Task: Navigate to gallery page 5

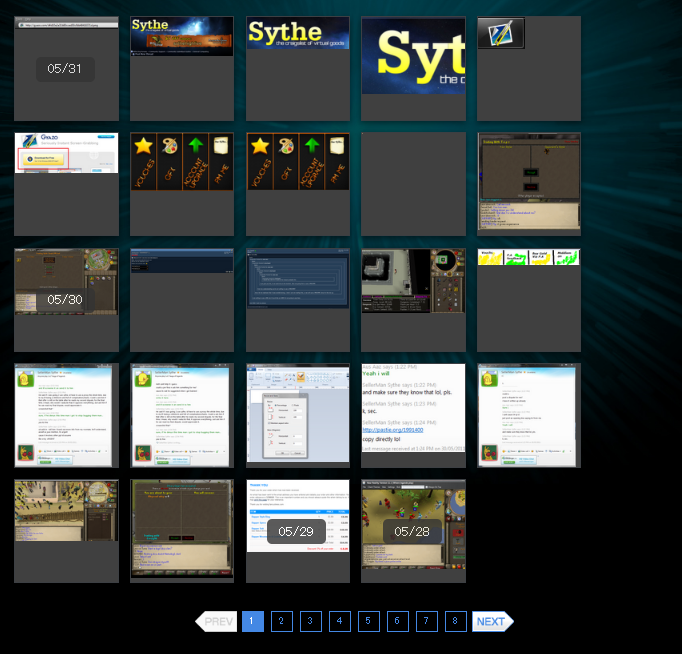Action: [x=369, y=621]
